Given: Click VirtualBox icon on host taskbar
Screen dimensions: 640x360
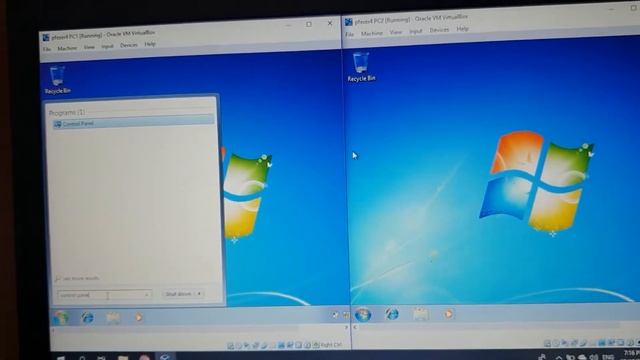Looking at the screenshot, I should 164,357.
